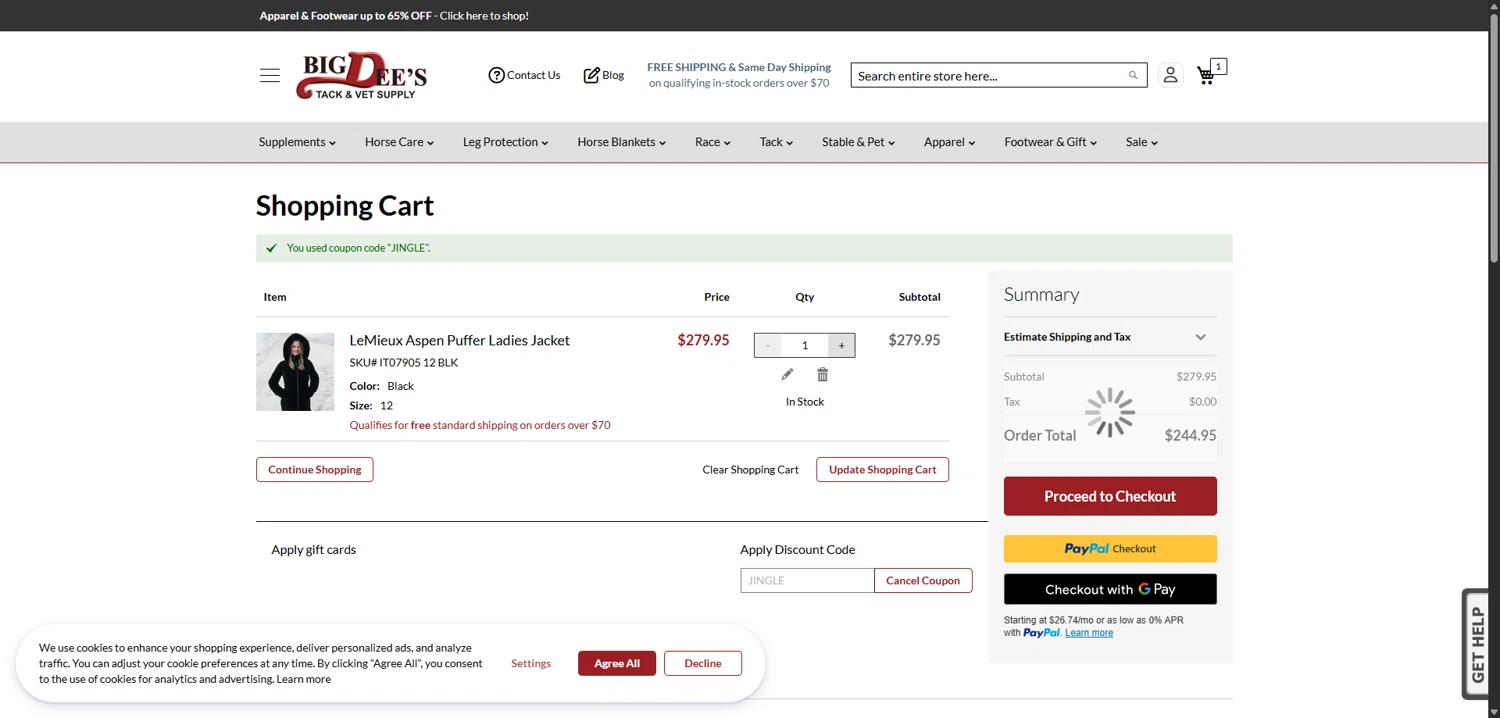Open PayPal Learn more link
The height and width of the screenshot is (718, 1500).
[x=1089, y=633]
